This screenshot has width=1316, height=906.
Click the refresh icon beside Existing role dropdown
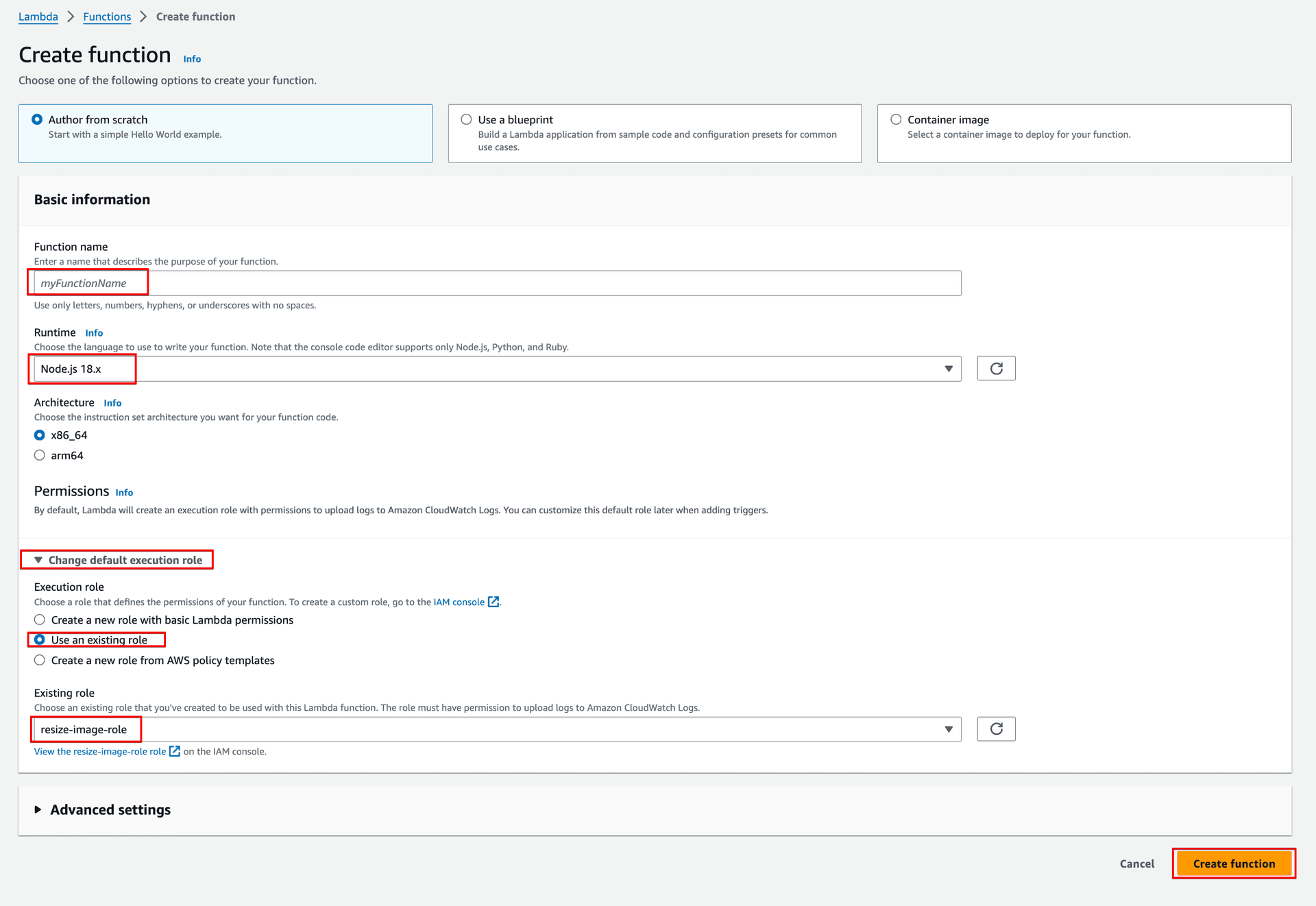coord(996,729)
